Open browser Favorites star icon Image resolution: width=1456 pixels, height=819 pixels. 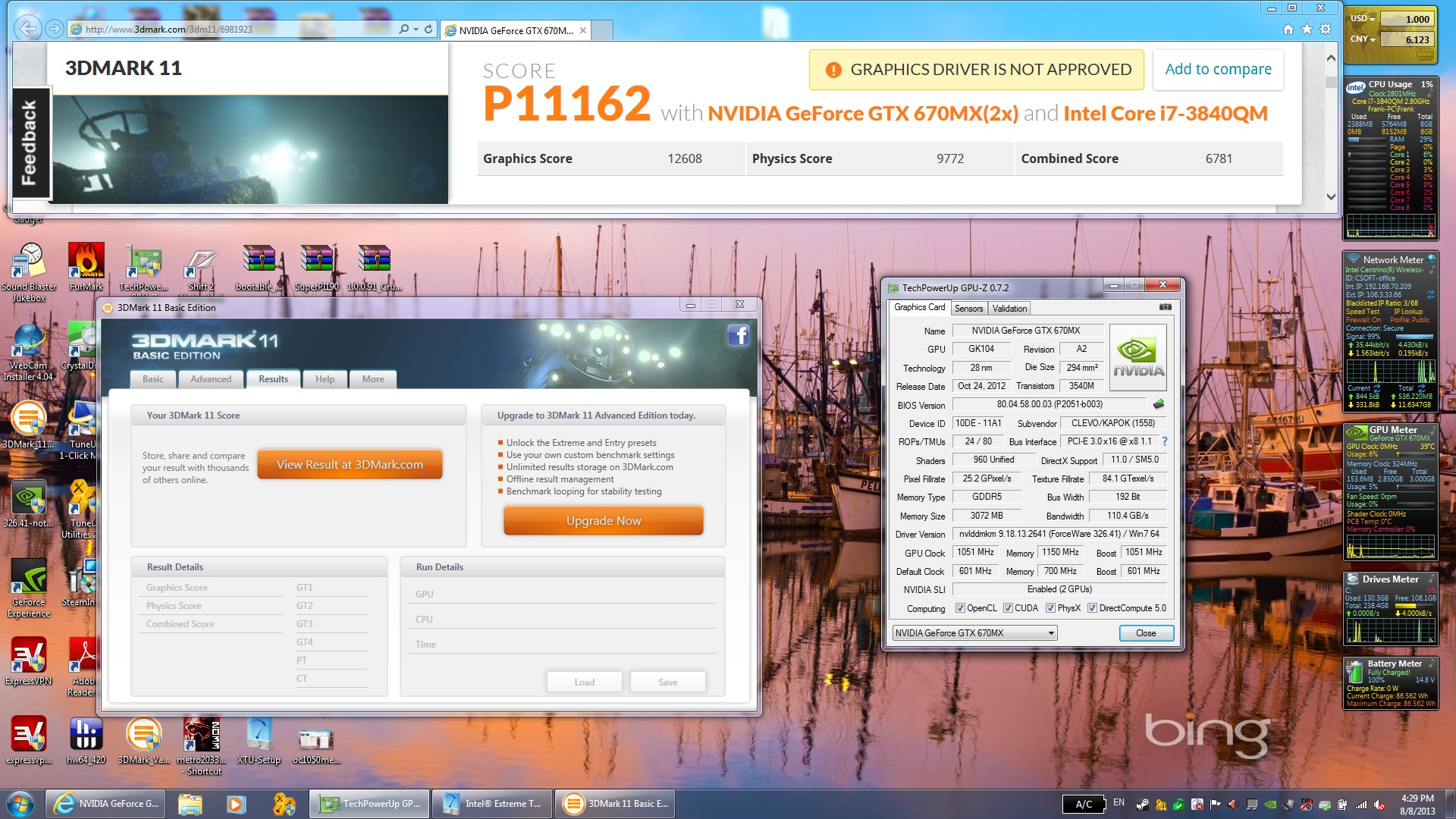coord(1307,30)
